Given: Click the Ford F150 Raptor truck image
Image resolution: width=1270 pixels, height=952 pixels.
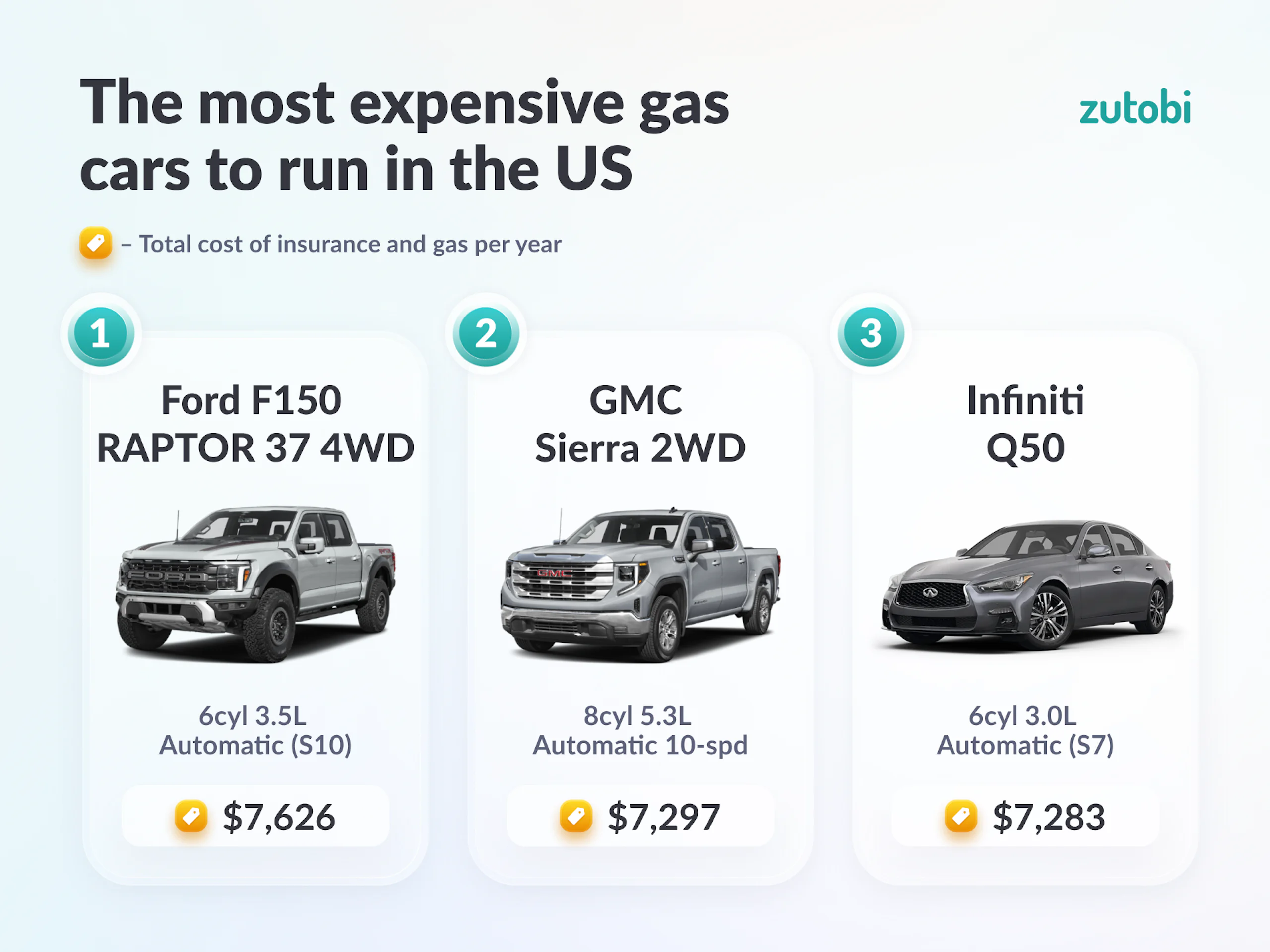Looking at the screenshot, I should pos(256,583).
